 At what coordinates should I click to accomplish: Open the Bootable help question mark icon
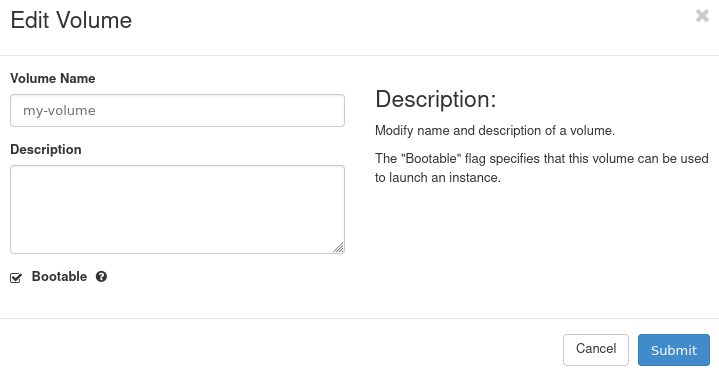[101, 276]
